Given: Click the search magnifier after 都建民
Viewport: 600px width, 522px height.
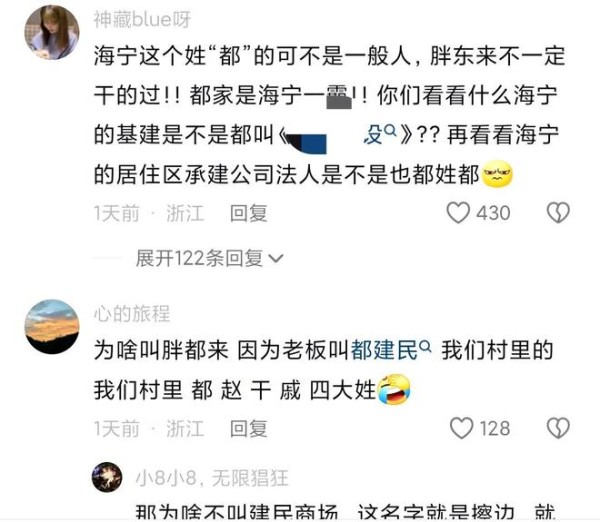Looking at the screenshot, I should [x=425, y=347].
